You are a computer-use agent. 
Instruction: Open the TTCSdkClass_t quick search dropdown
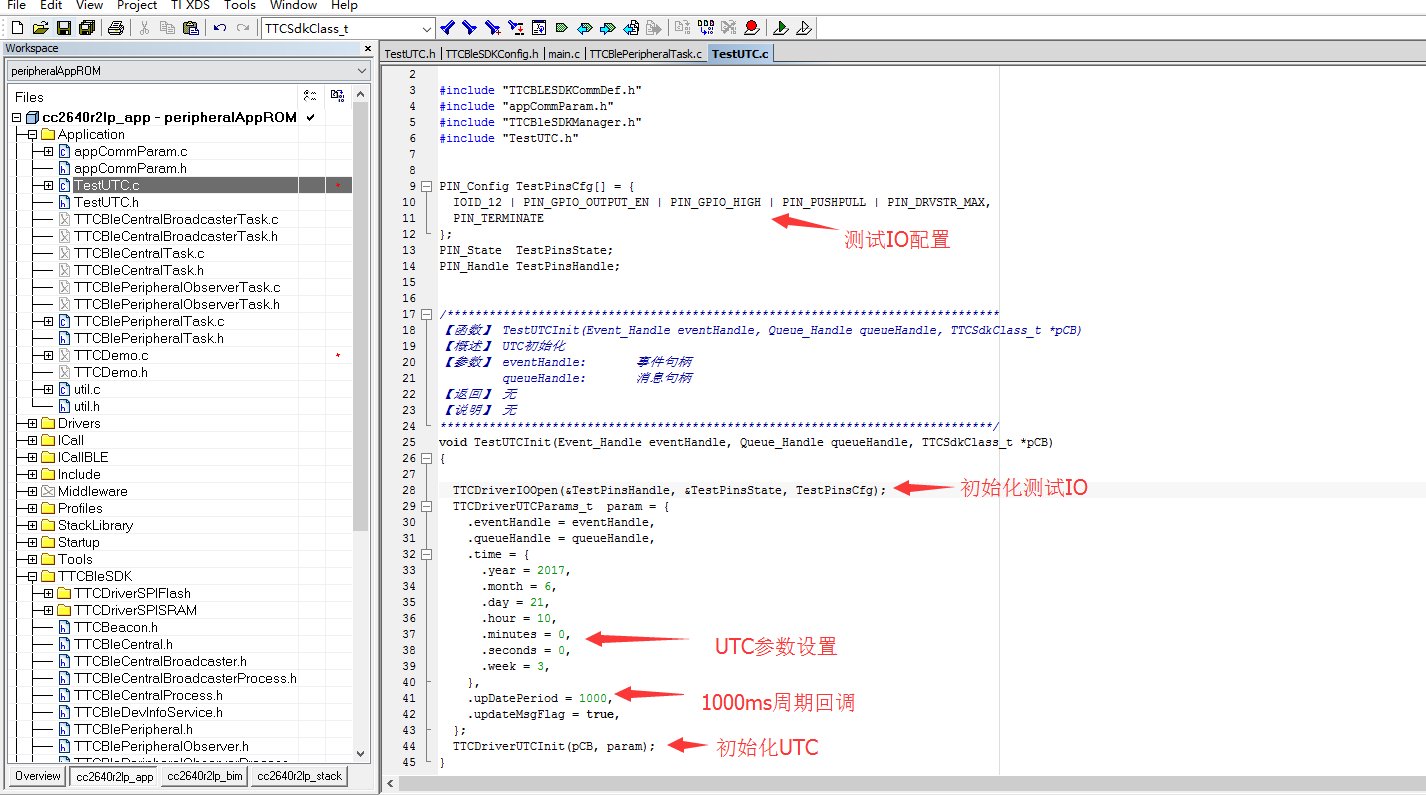click(427, 28)
